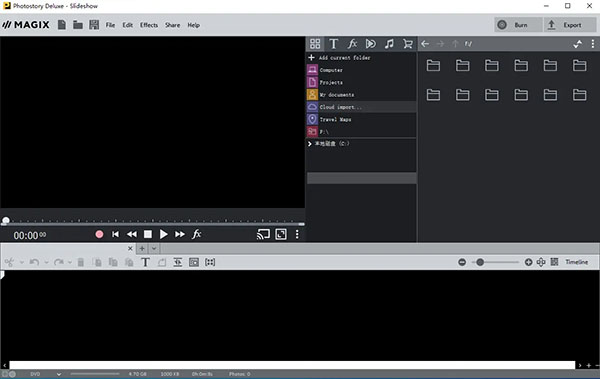Switch to the Import grid tab in media pool

(315, 44)
